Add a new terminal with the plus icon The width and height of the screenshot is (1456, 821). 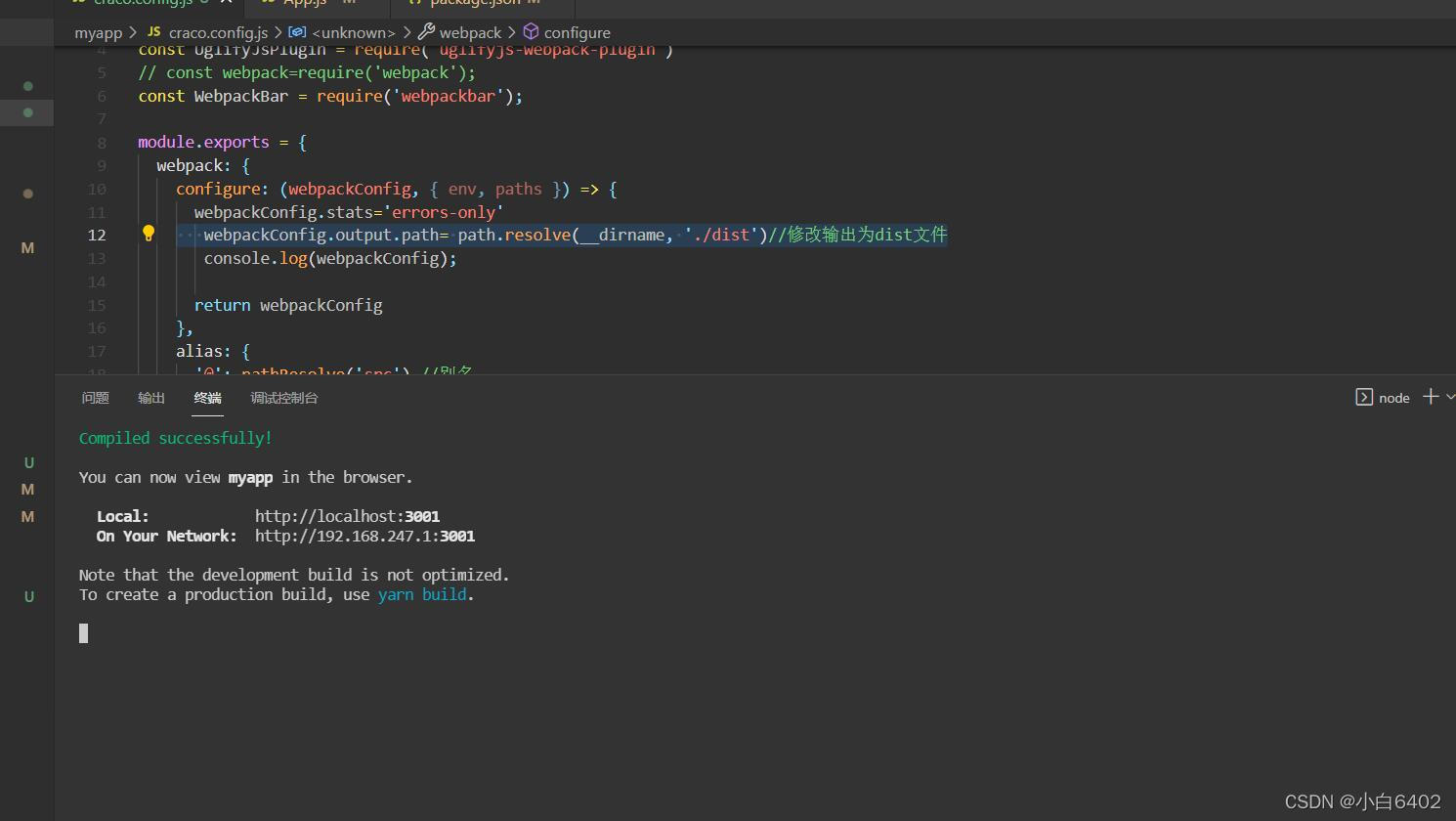click(1431, 396)
